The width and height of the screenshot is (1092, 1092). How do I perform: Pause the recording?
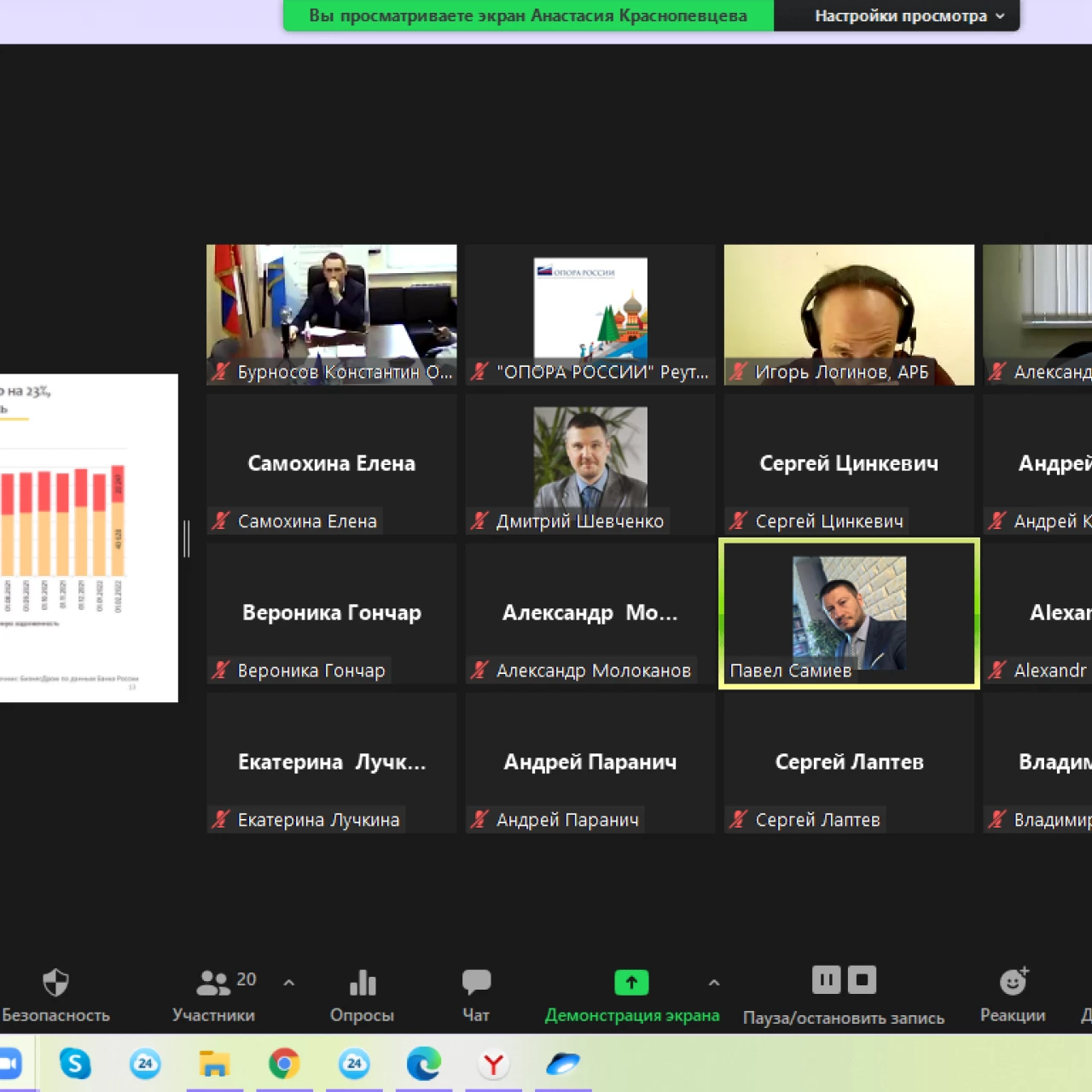[x=826, y=980]
